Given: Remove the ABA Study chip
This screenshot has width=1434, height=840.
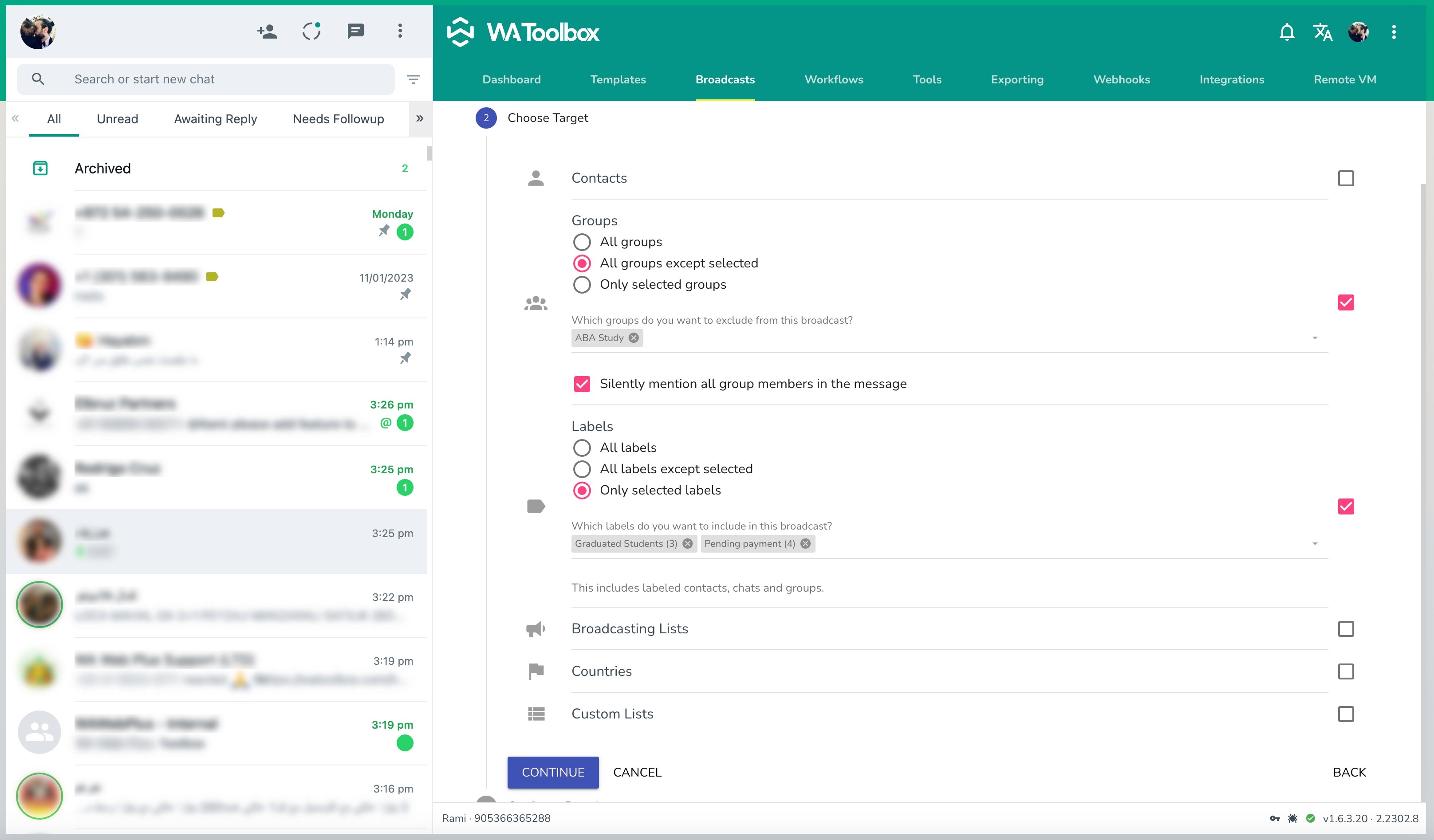Looking at the screenshot, I should pos(634,338).
